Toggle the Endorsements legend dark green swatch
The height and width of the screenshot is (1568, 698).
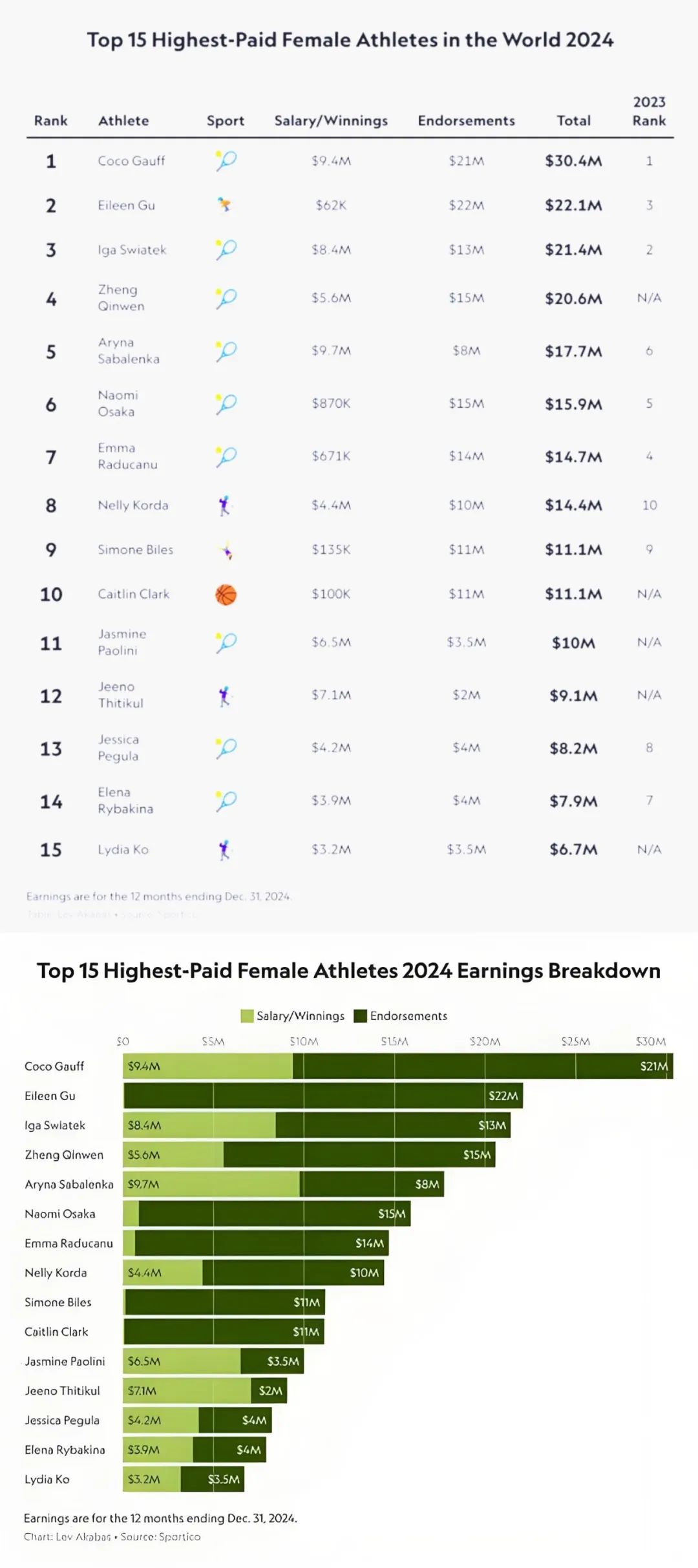click(360, 1015)
